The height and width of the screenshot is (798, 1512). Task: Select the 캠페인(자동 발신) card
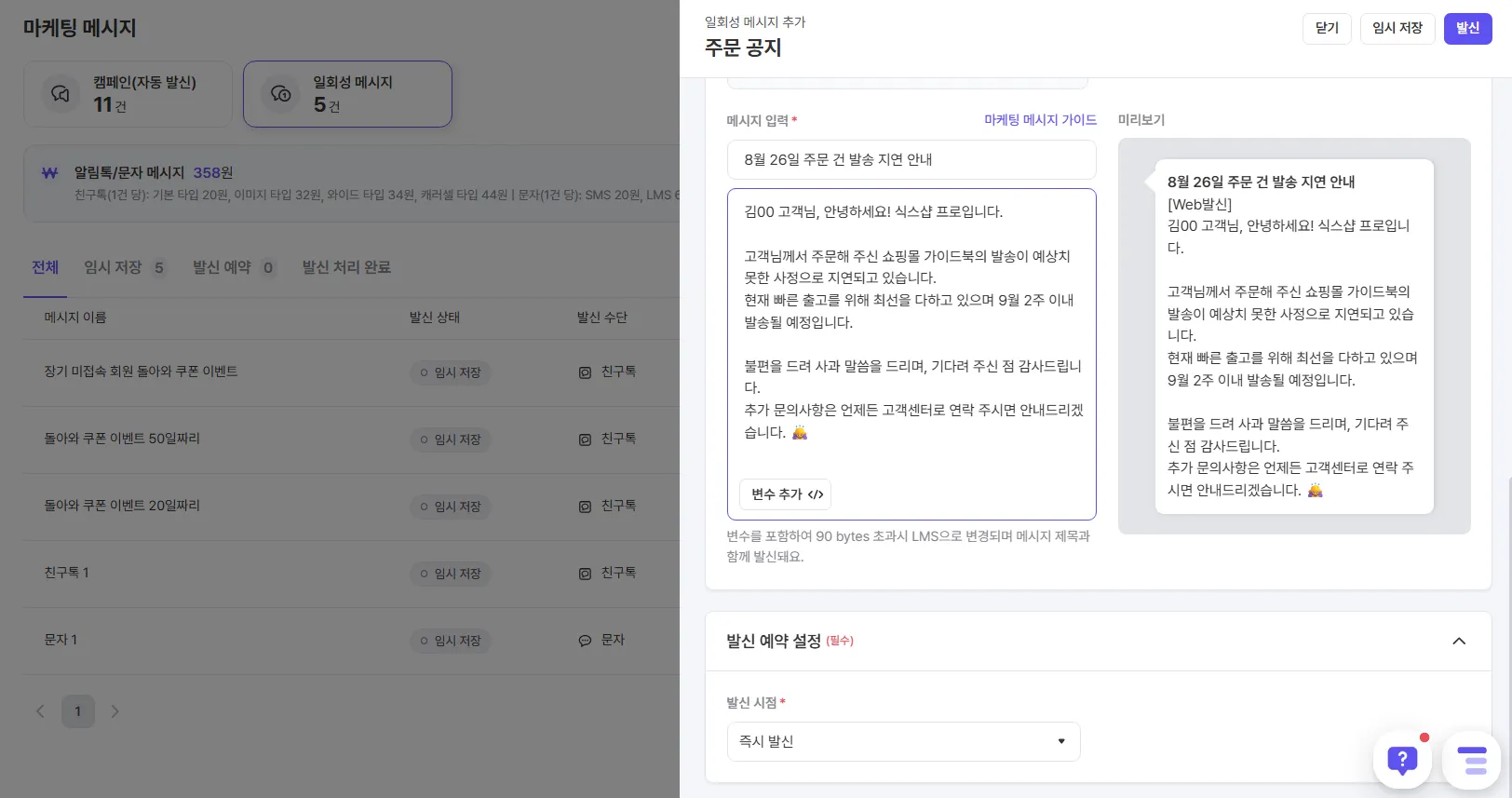pos(128,94)
